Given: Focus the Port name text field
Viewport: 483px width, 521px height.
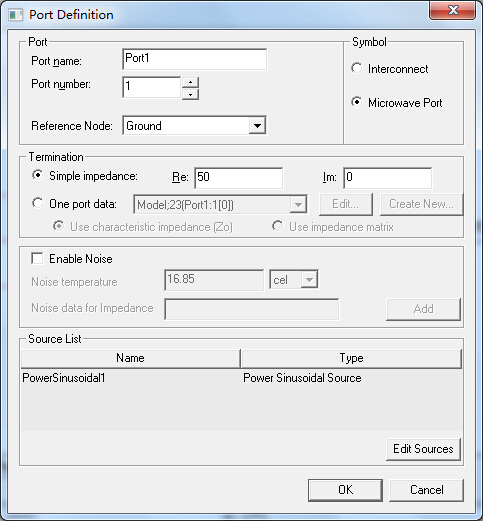Looking at the screenshot, I should pos(195,59).
